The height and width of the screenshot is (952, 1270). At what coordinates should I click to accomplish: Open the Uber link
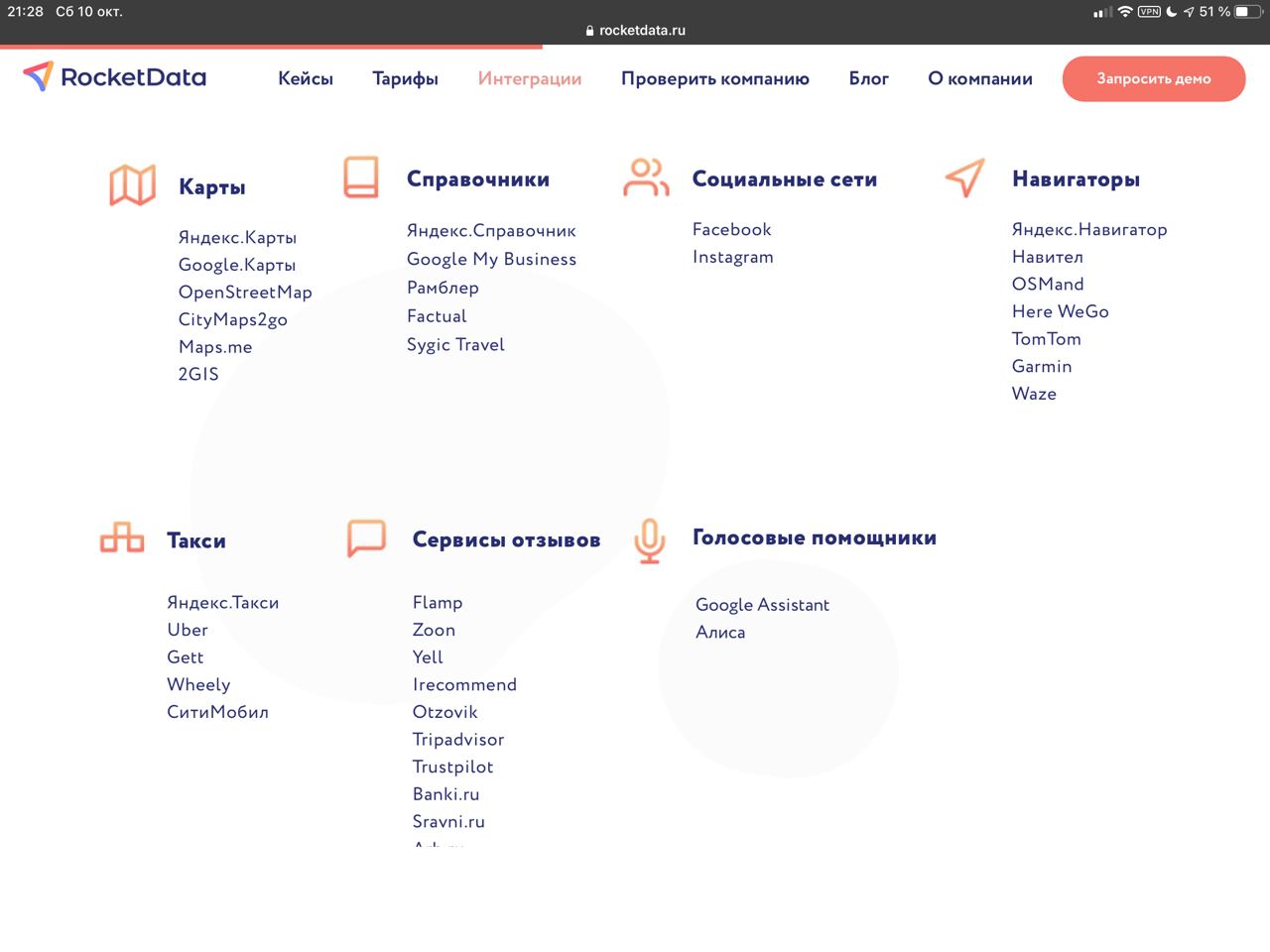click(188, 630)
